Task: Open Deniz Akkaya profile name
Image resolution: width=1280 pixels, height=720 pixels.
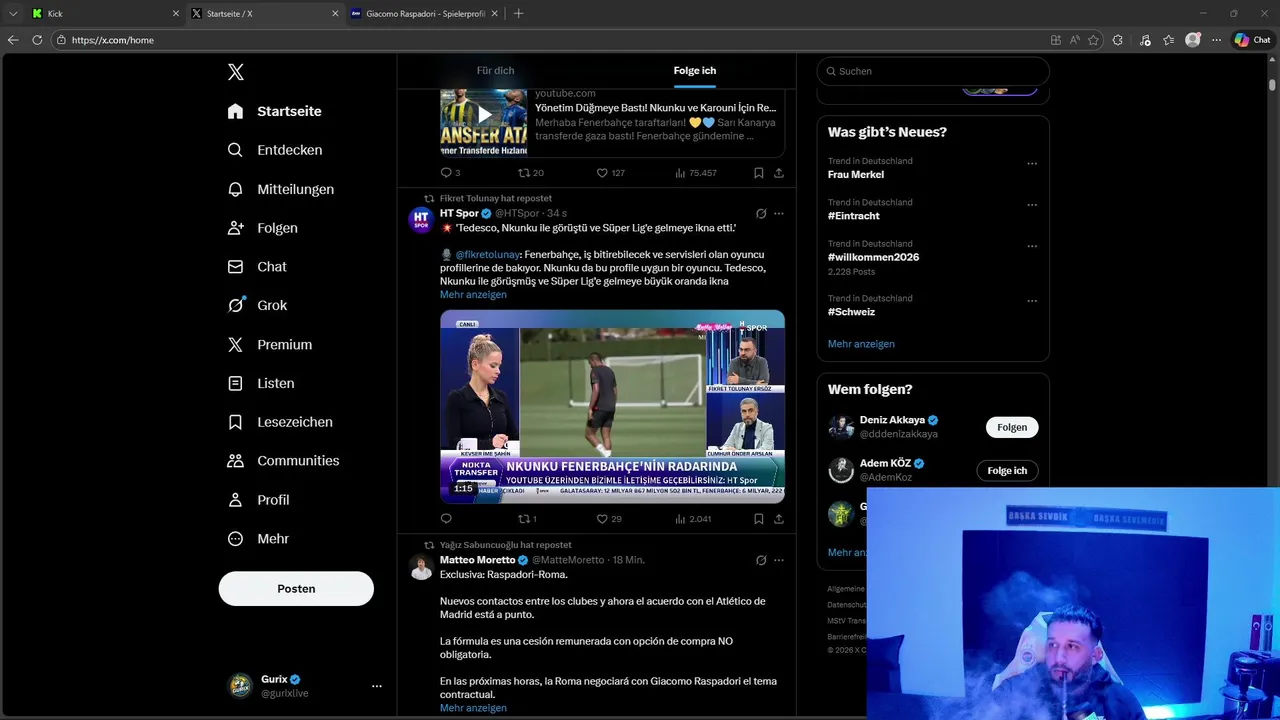Action: 892,420
